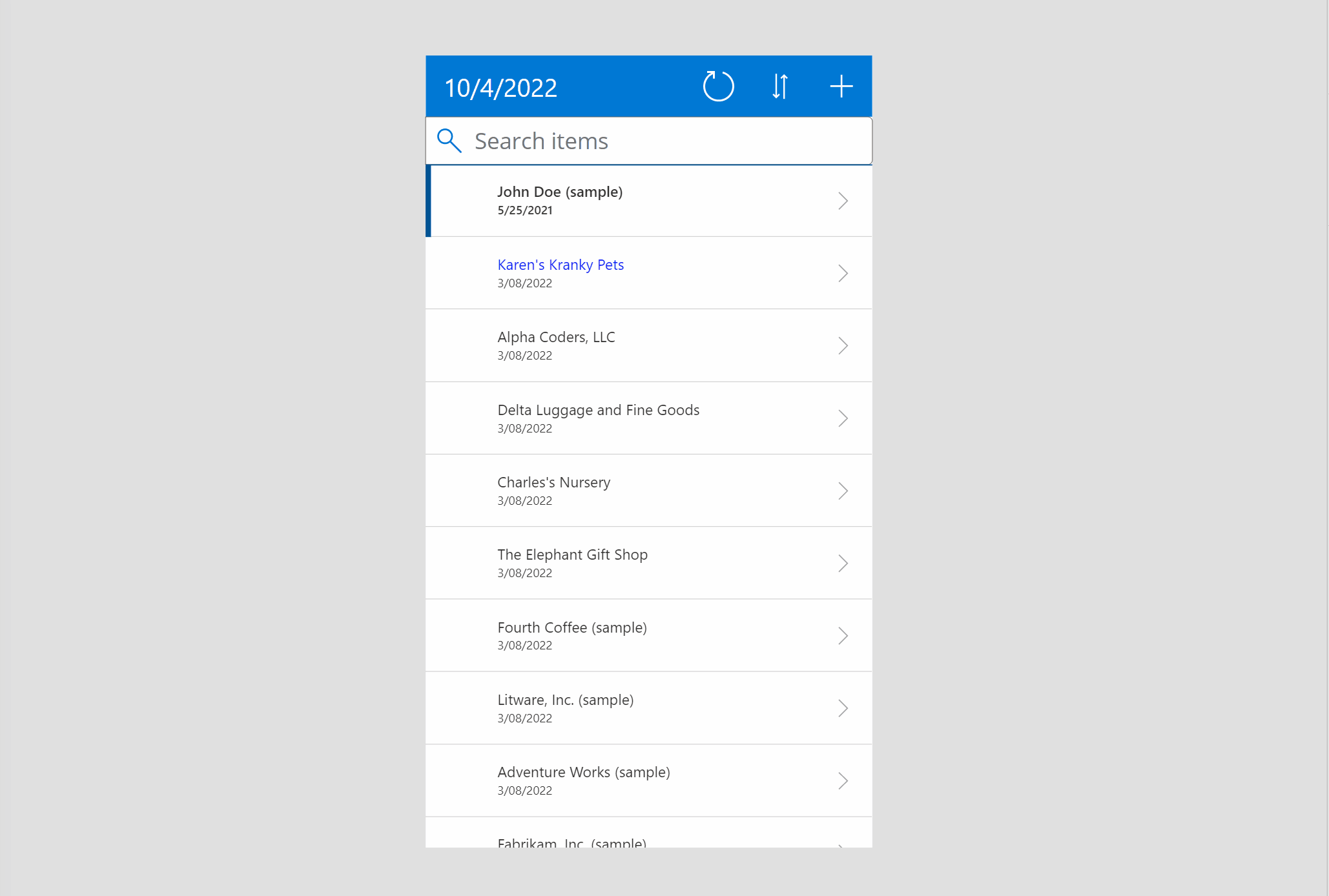Image resolution: width=1329 pixels, height=896 pixels.
Task: Click the refresh/reload icon
Action: click(x=717, y=86)
